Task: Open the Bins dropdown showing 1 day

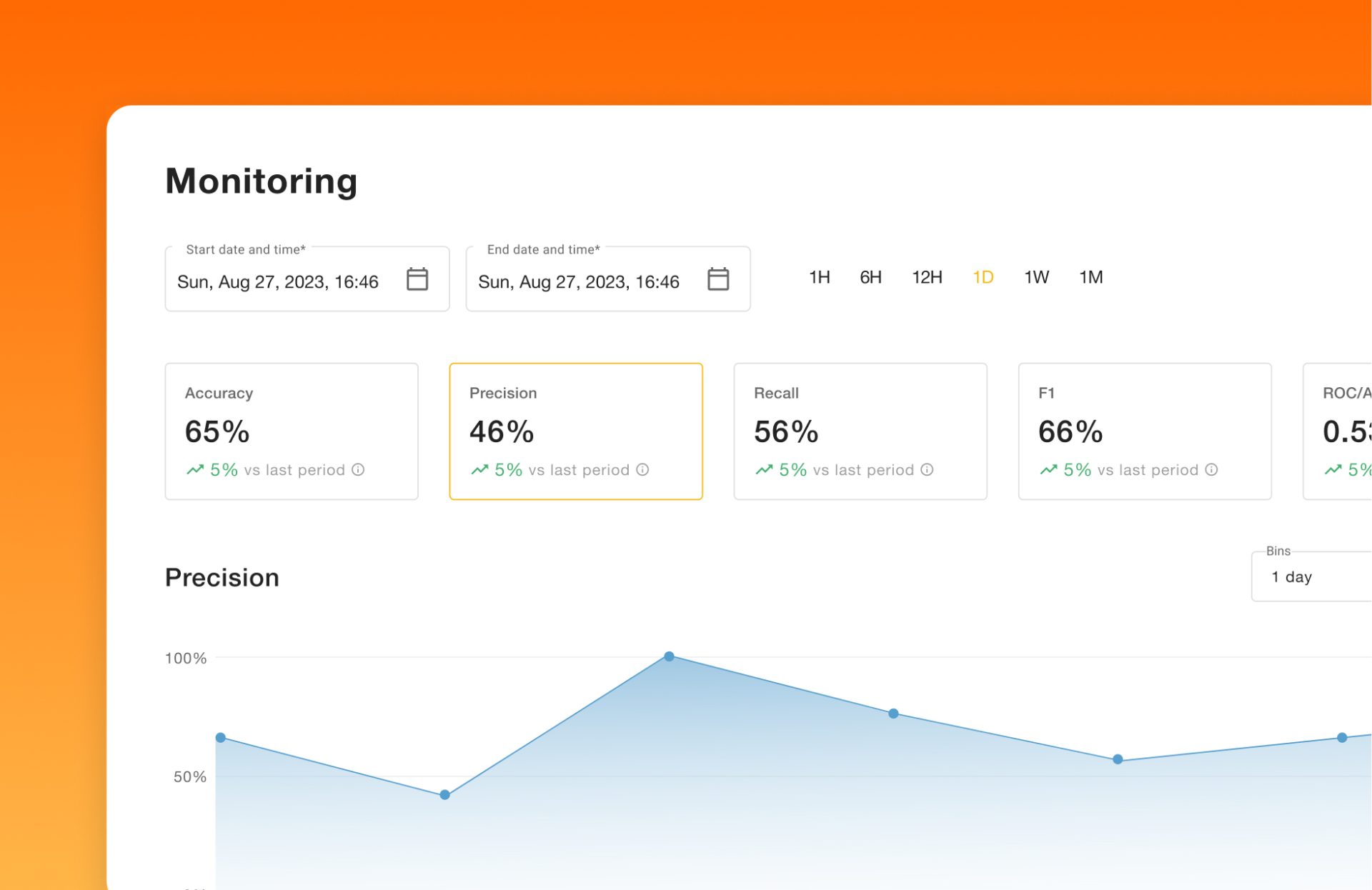Action: pos(1311,576)
